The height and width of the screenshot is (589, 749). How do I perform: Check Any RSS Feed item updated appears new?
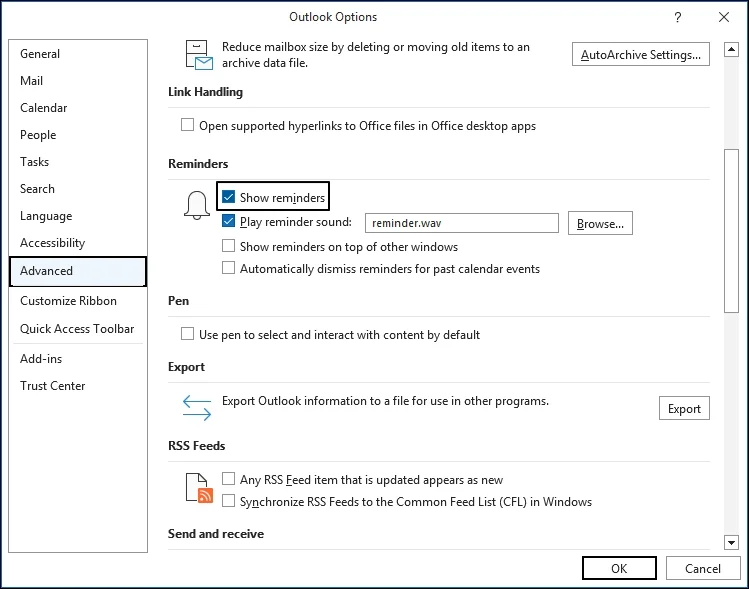pyautogui.click(x=228, y=479)
